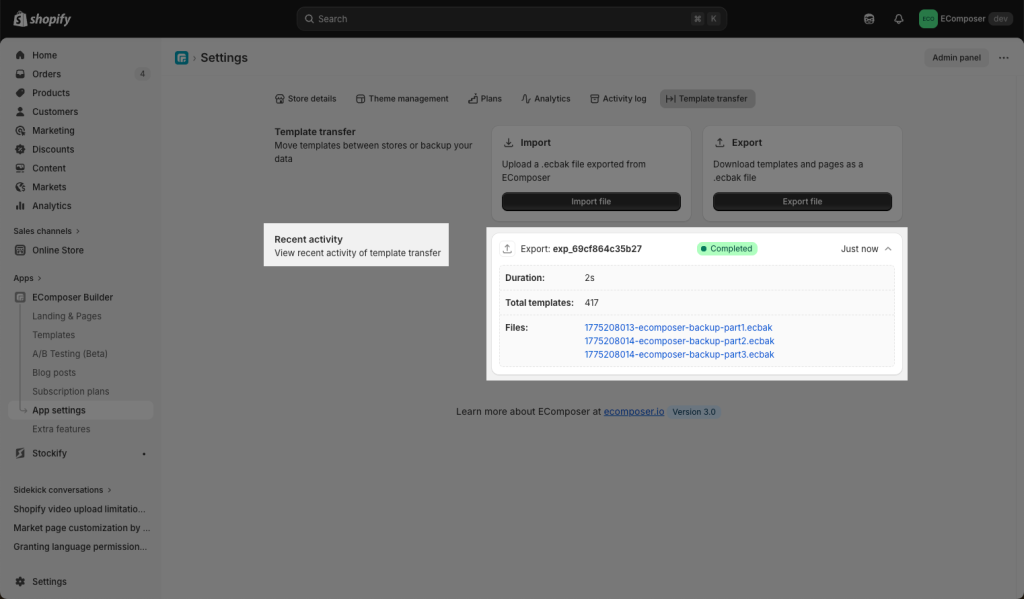The height and width of the screenshot is (599, 1024).
Task: Click the three-dot more actions button
Action: pos(1003,58)
